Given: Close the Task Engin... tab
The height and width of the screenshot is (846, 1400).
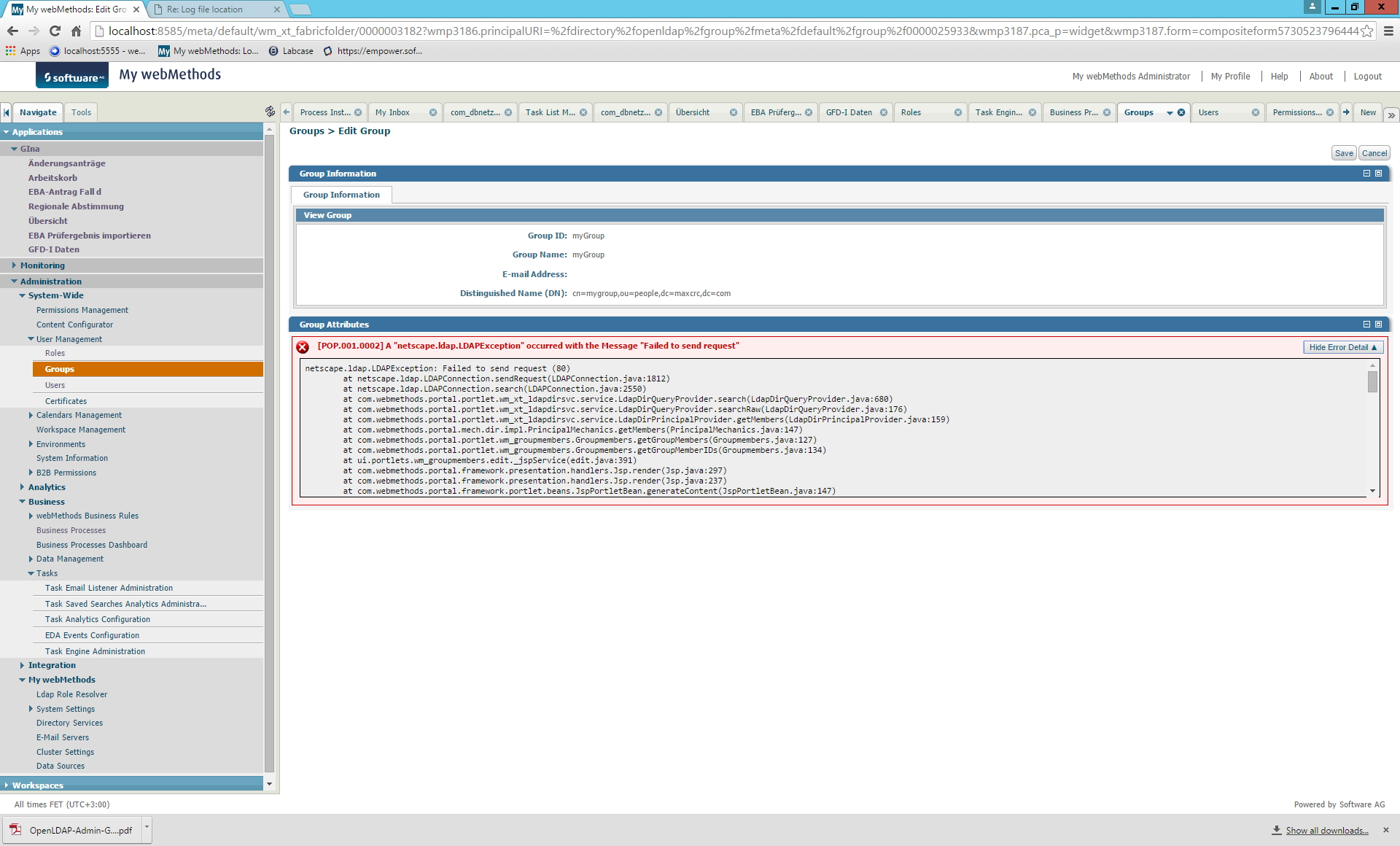Looking at the screenshot, I should [x=1032, y=112].
